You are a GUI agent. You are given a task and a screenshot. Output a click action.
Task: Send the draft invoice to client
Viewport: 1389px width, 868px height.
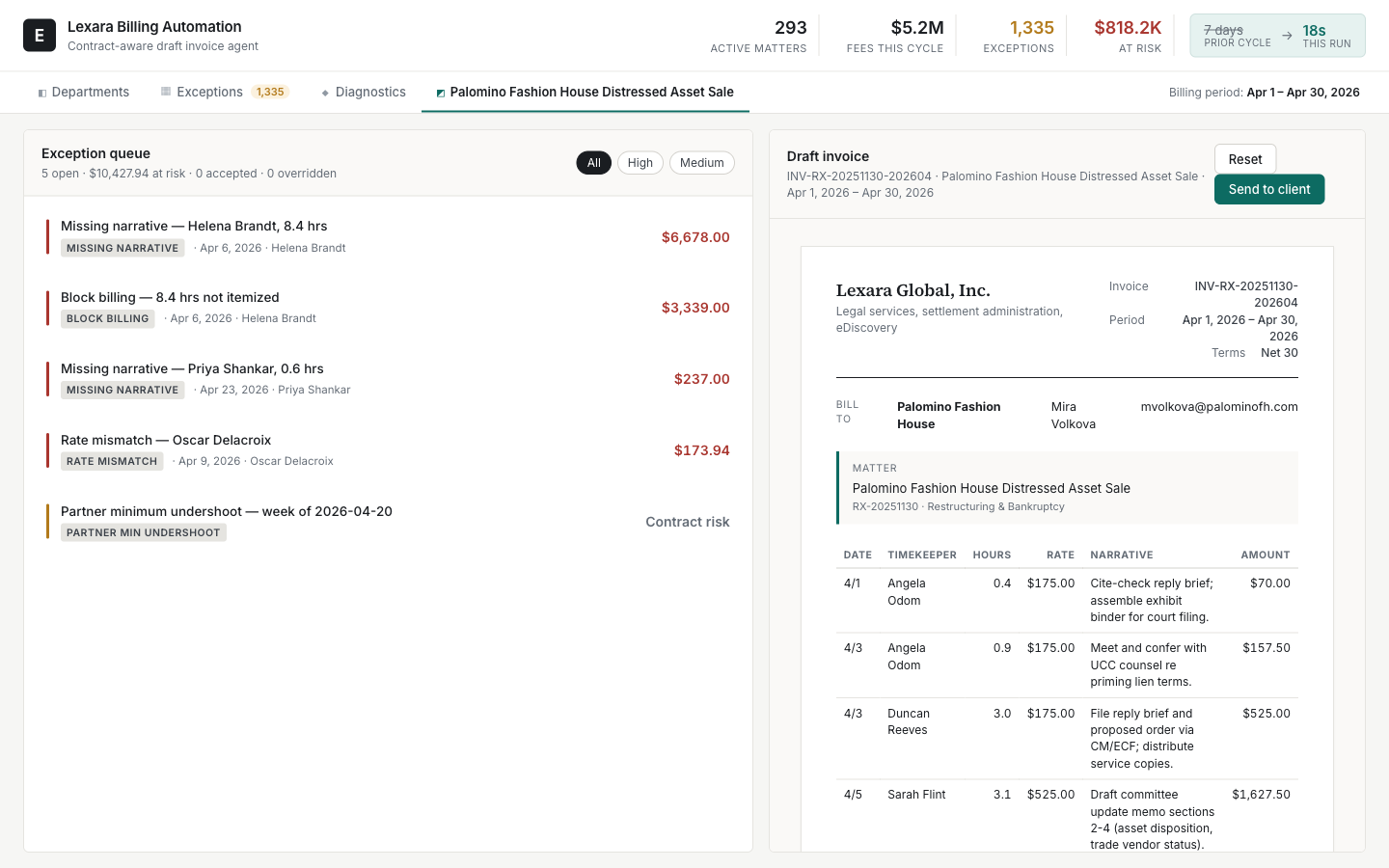pyautogui.click(x=1269, y=189)
